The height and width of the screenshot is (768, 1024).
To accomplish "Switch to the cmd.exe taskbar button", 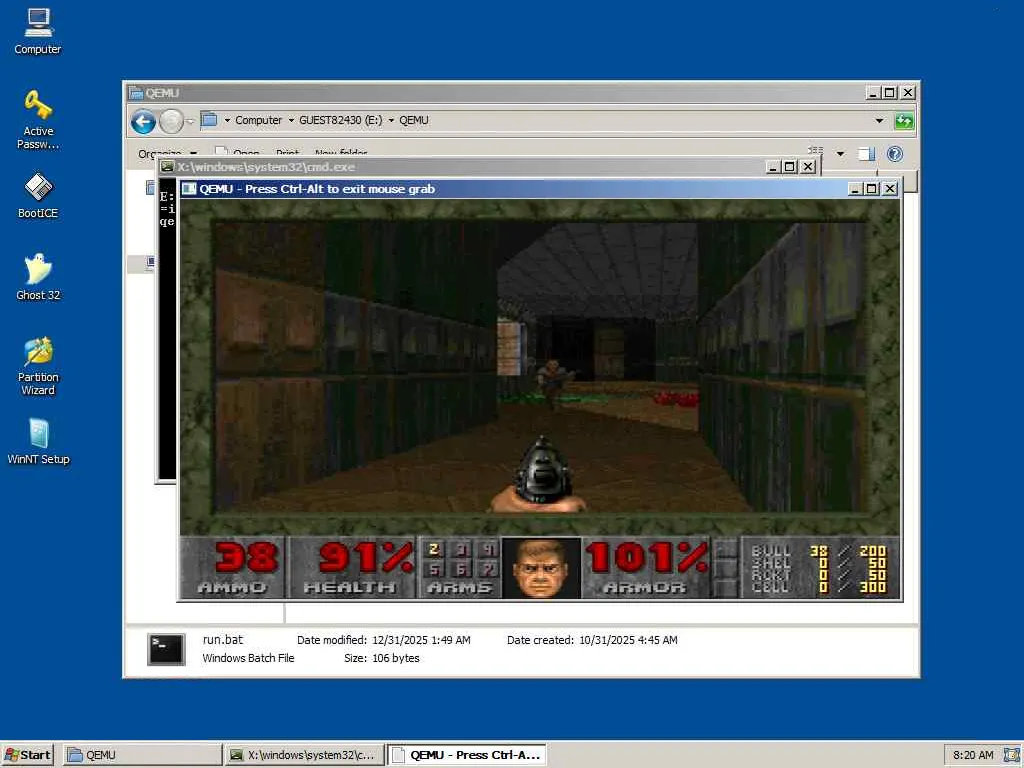I will (304, 755).
